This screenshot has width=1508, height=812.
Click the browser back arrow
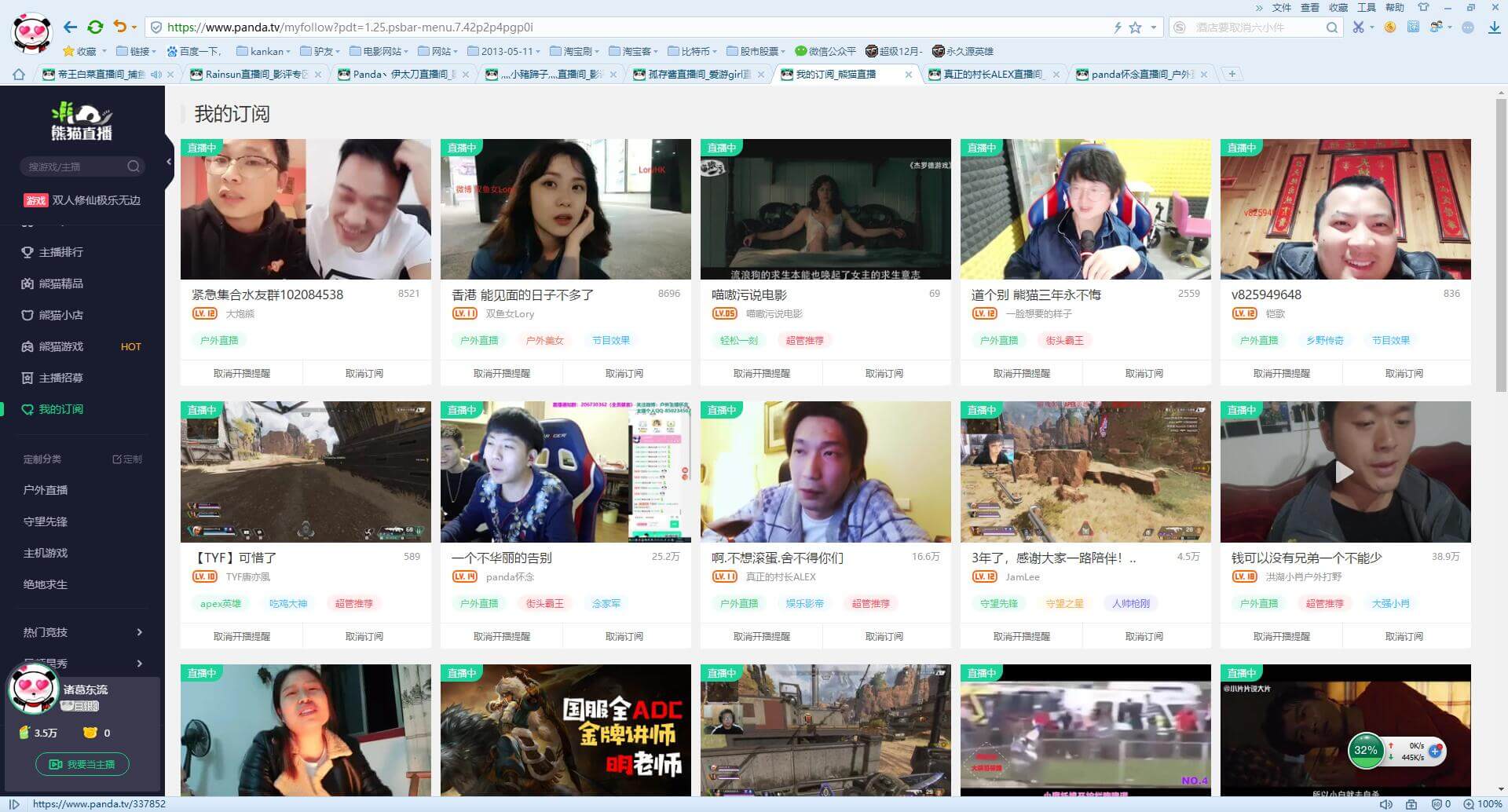[70, 27]
